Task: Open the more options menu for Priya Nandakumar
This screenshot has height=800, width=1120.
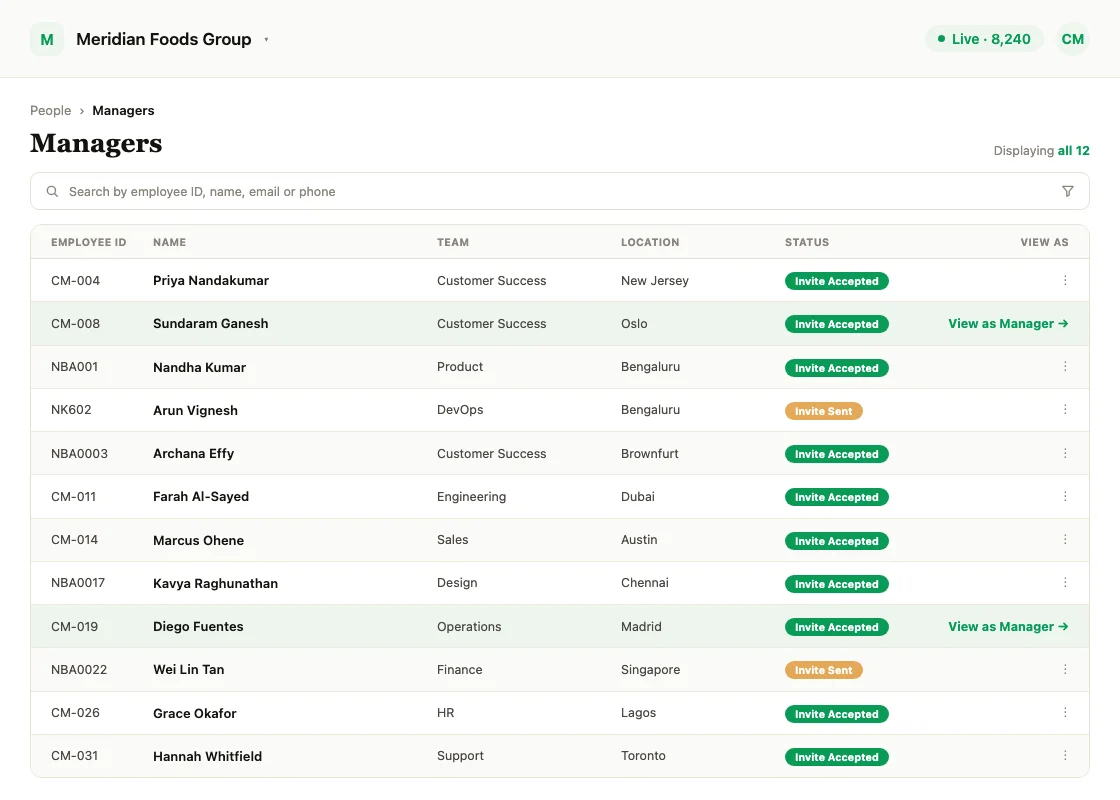Action: [1065, 281]
